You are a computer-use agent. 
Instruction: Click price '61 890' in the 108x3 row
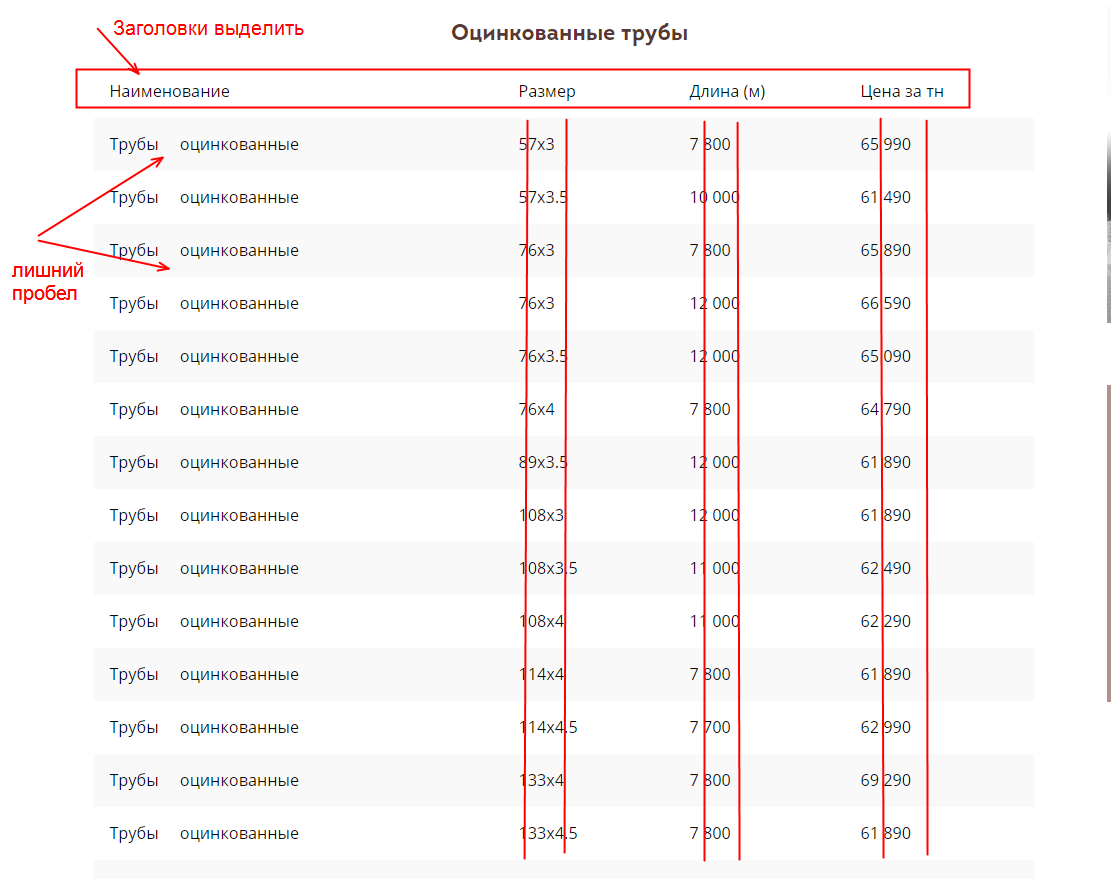886,516
